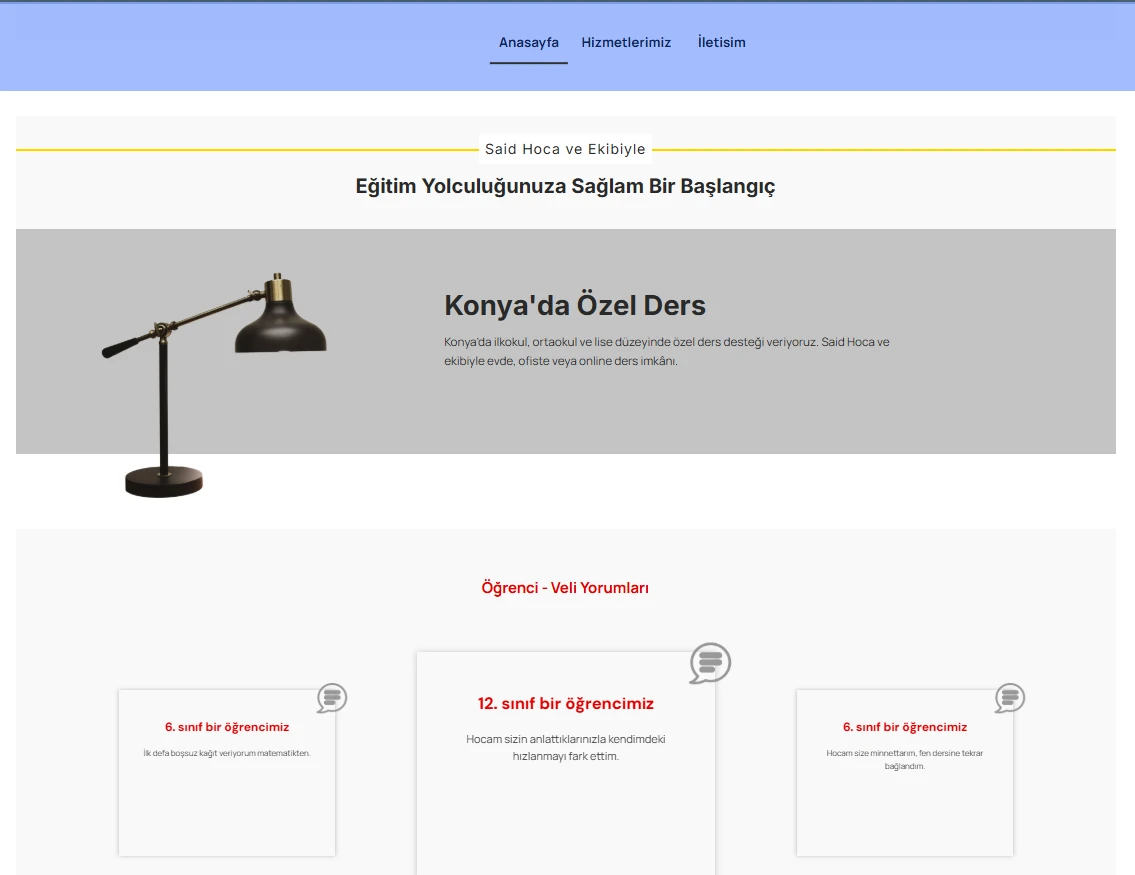Click the "6. sınıf bir öğrencimiz" title above fen review
The image size is (1135, 875).
(905, 727)
